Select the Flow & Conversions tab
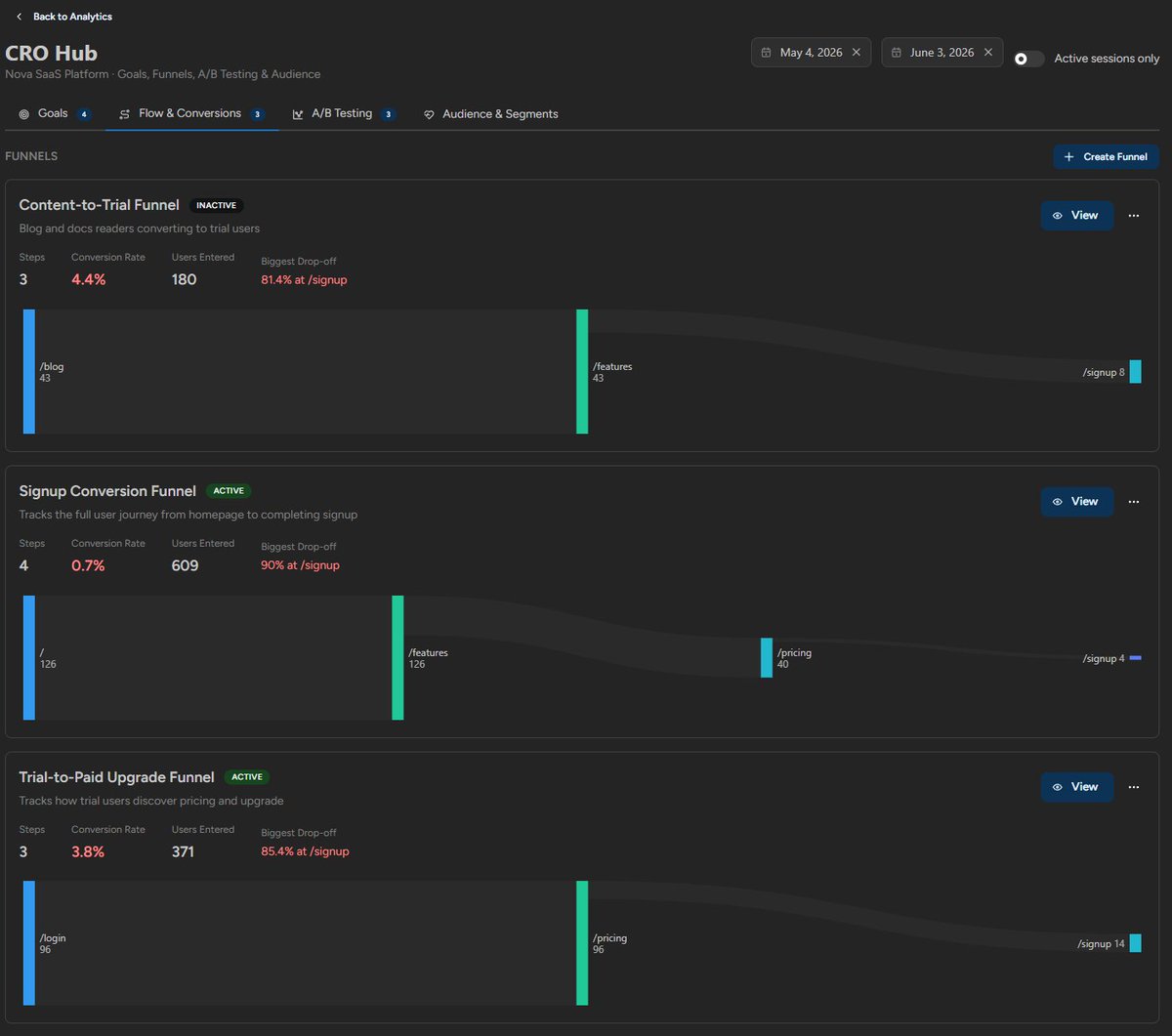1172x1036 pixels. (191, 113)
